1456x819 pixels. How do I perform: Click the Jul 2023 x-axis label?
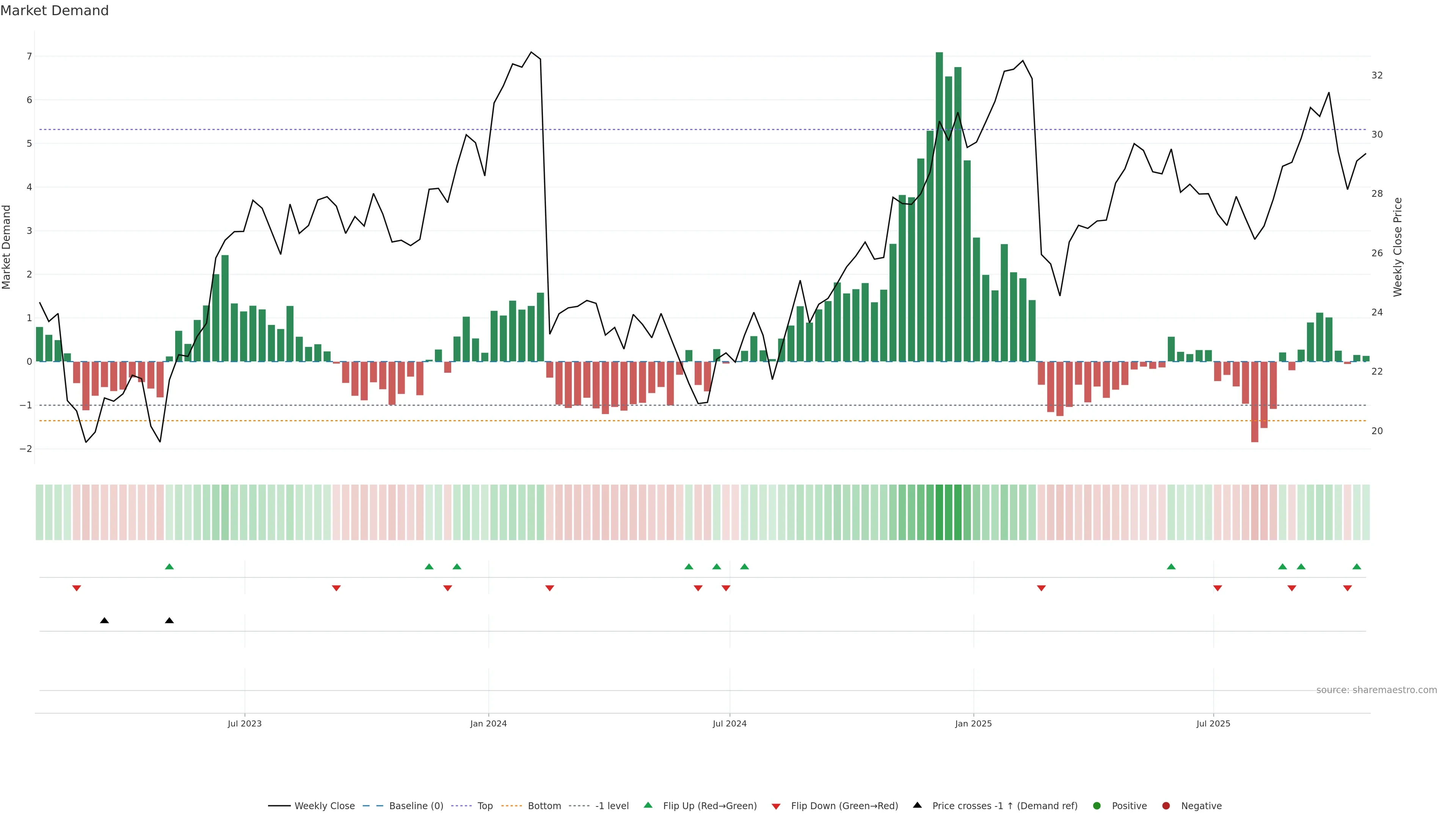pos(245,723)
